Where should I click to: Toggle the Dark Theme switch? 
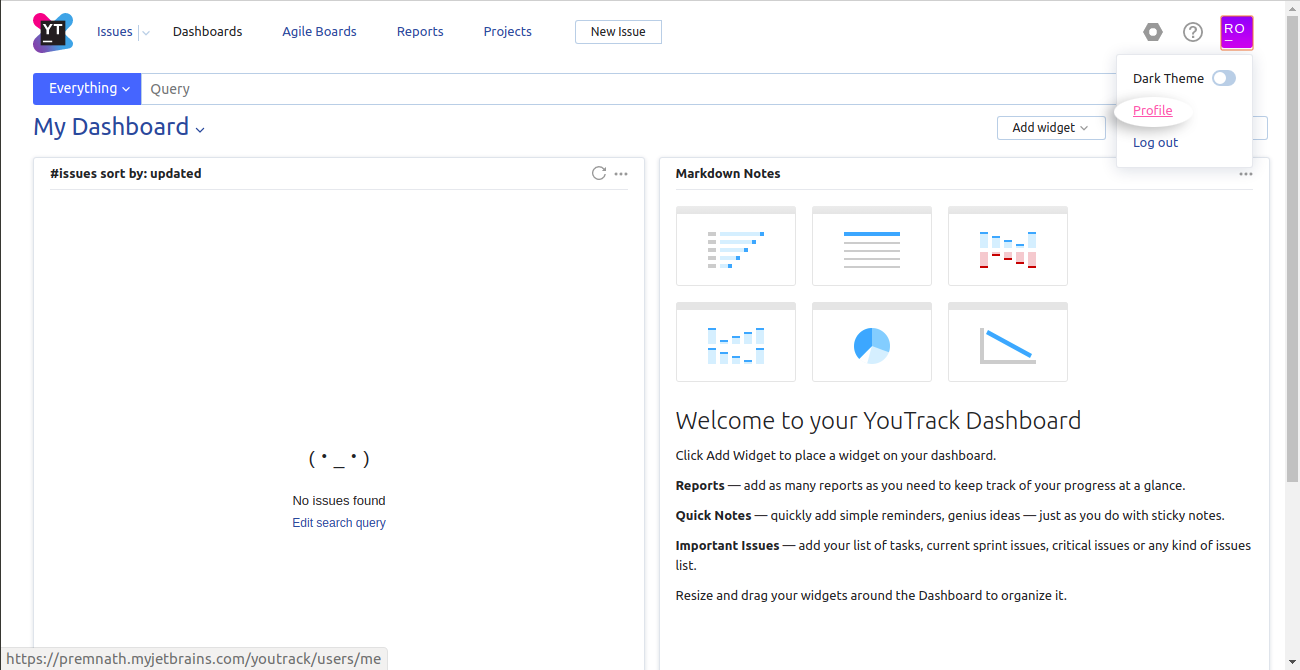pyautogui.click(x=1224, y=78)
